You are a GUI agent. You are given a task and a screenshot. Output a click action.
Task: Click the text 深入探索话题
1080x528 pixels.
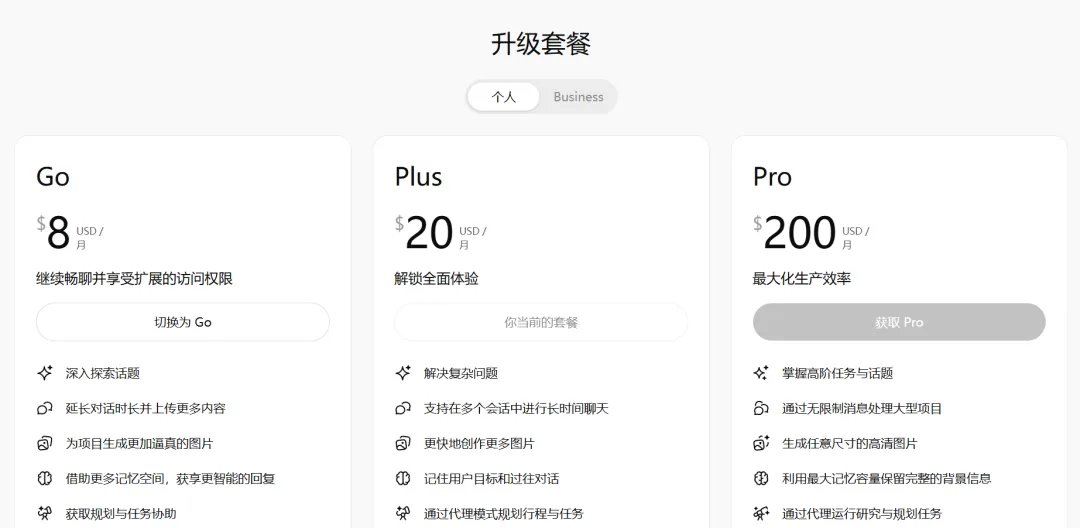coord(103,374)
